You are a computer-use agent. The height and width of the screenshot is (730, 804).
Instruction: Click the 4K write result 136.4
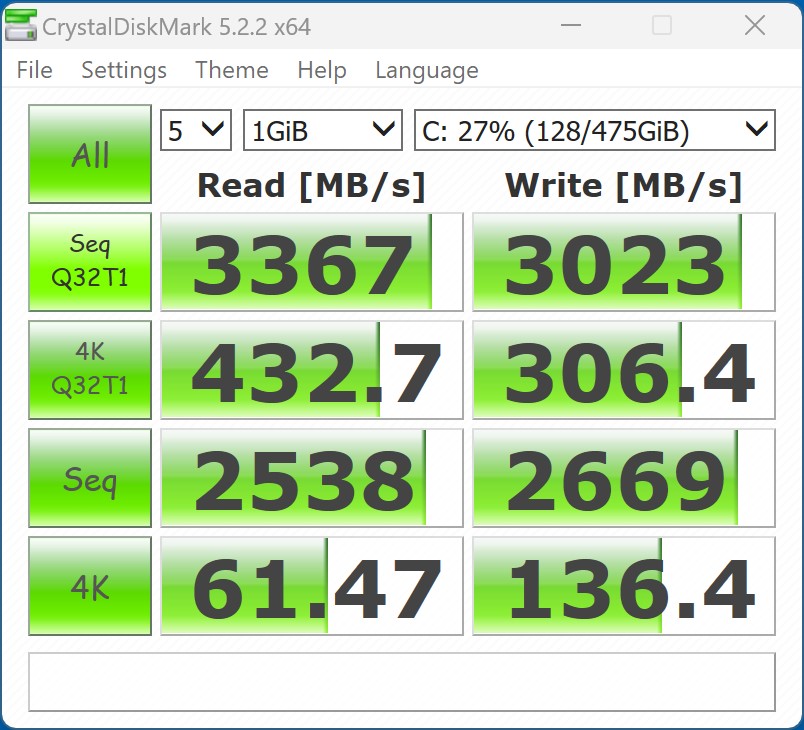point(624,586)
